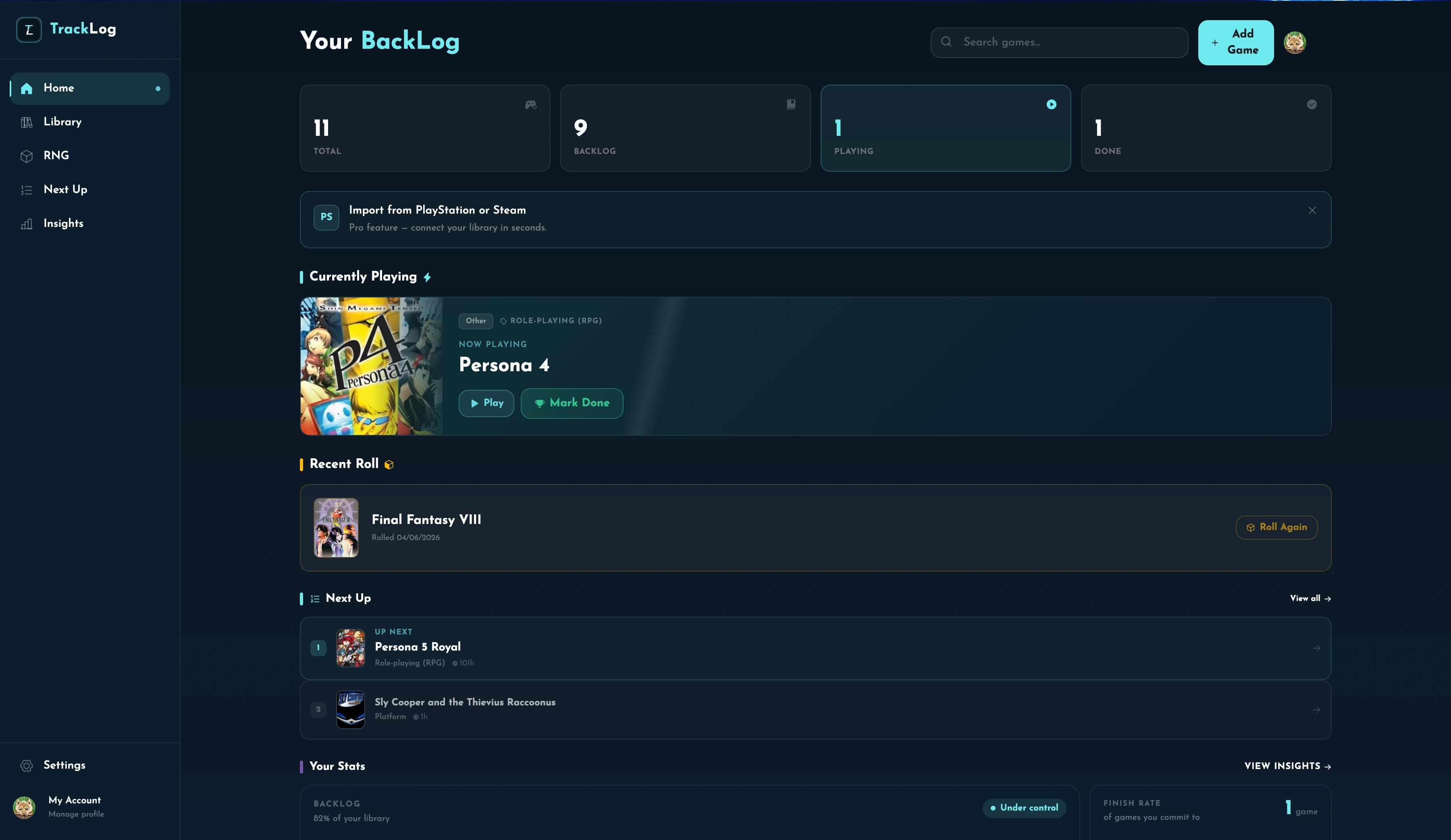
Task: Open the Persona 4 cover art
Action: tap(371, 366)
